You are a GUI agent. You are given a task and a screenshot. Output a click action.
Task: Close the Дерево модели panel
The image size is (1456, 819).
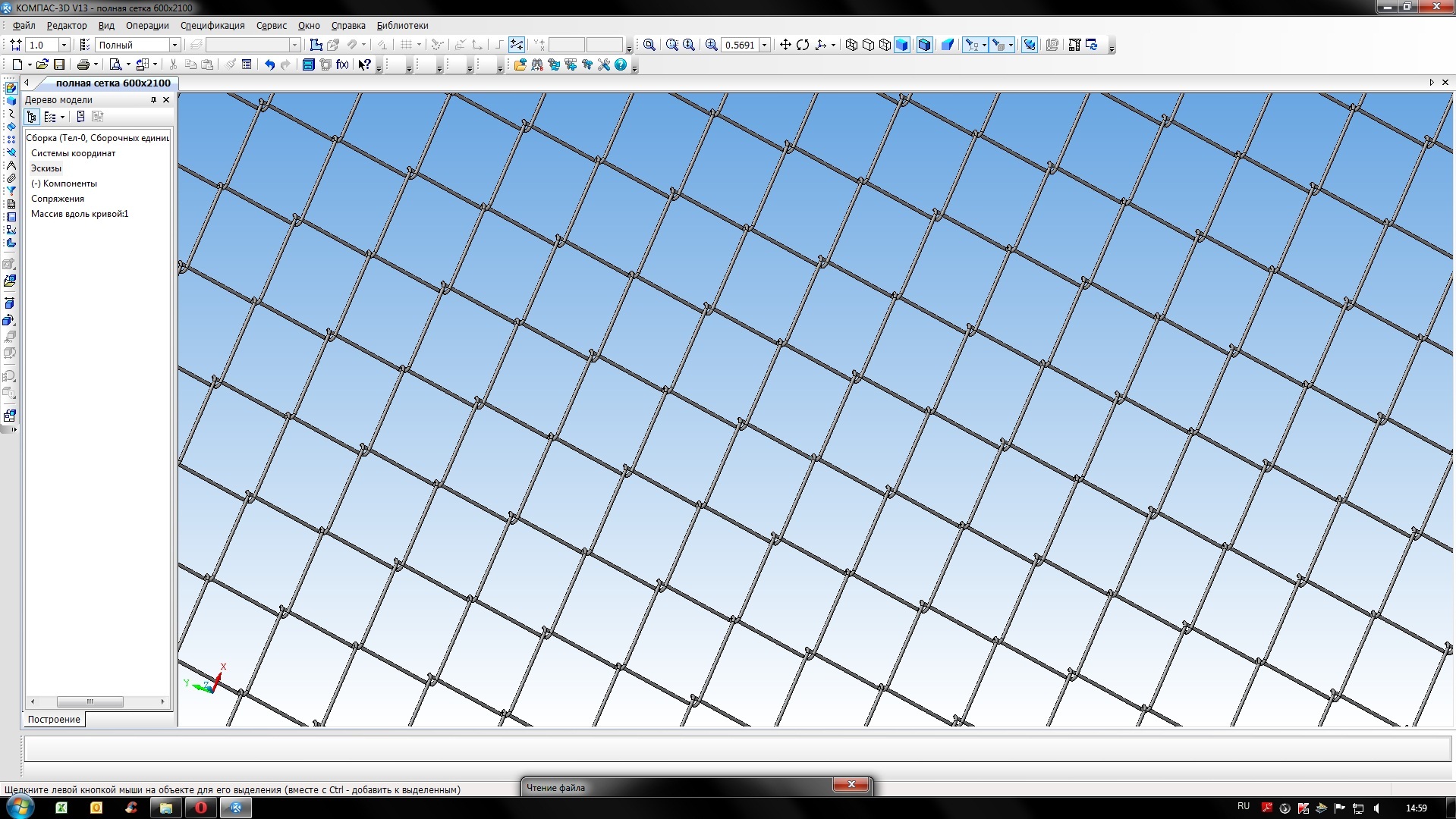click(166, 100)
